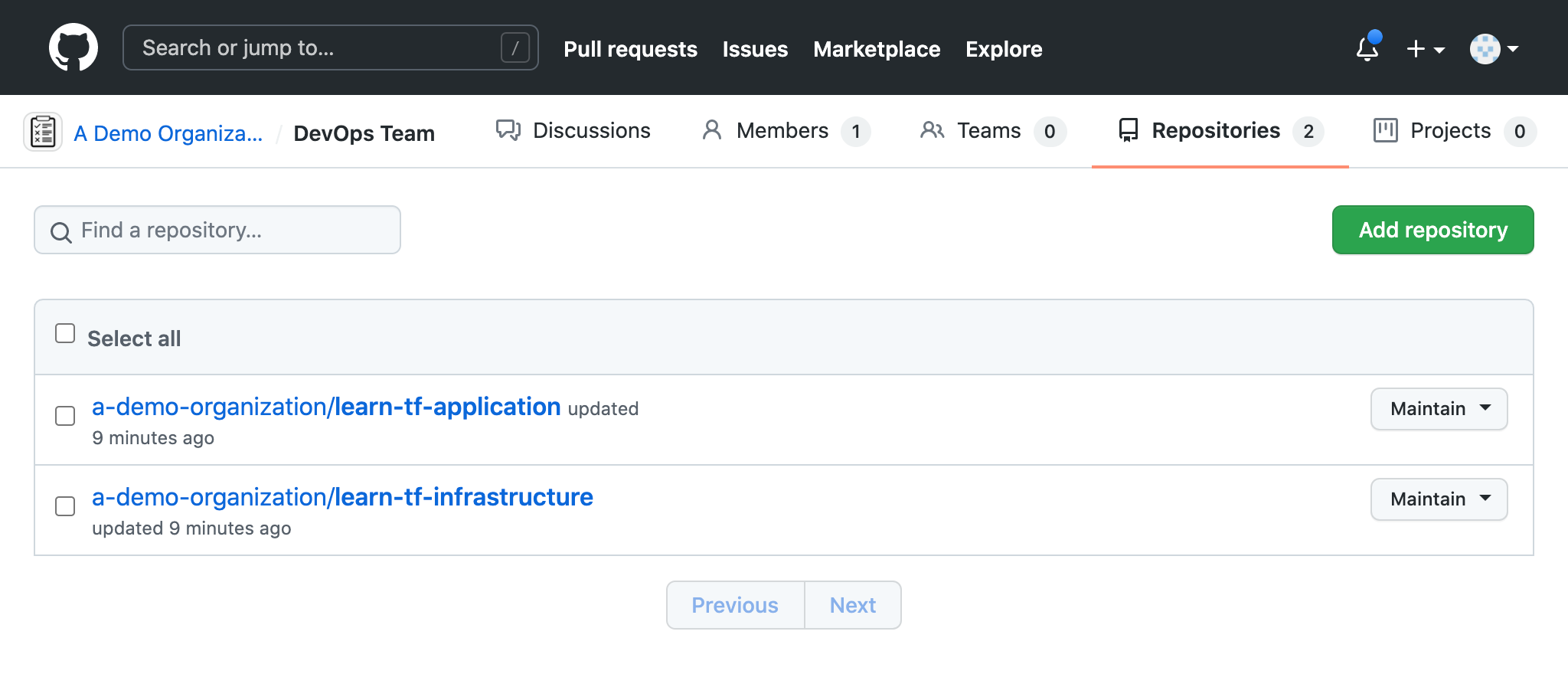
Task: Click the organization clipboard avatar icon
Action: click(x=43, y=132)
